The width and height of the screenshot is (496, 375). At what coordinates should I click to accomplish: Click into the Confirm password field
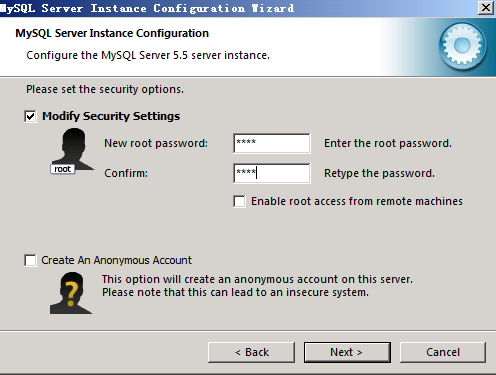click(x=272, y=173)
